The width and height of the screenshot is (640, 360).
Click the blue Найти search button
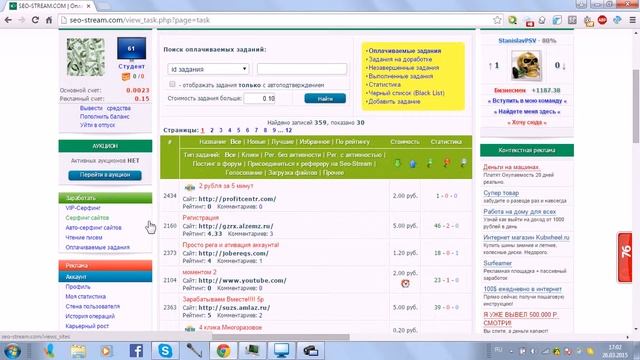[325, 98]
